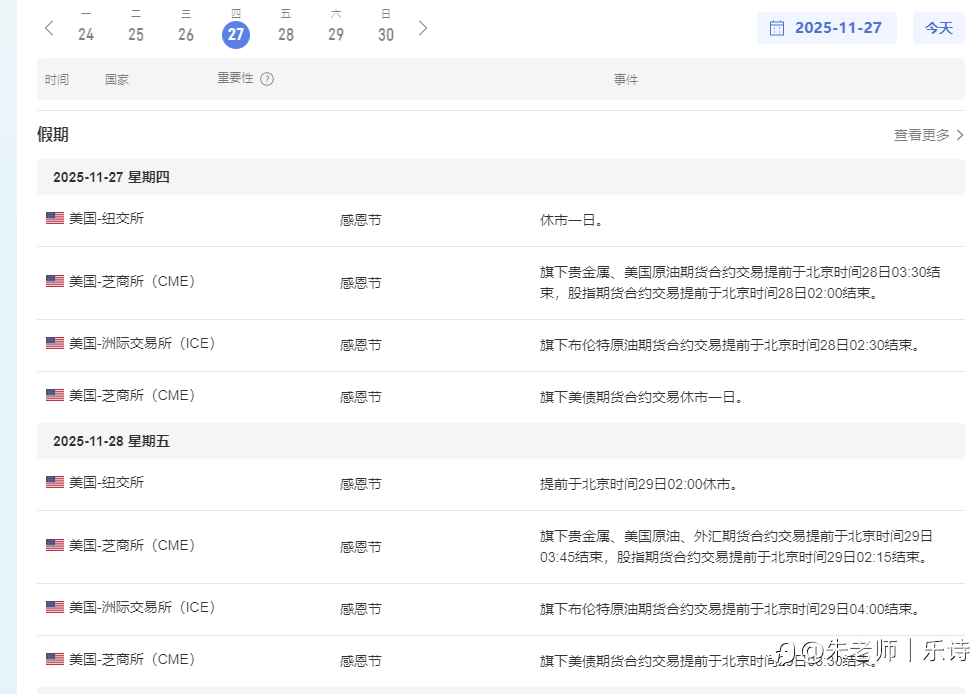This screenshot has width=980, height=694.
Task: Switch to Saturday 29 in week bar
Action: tap(336, 34)
